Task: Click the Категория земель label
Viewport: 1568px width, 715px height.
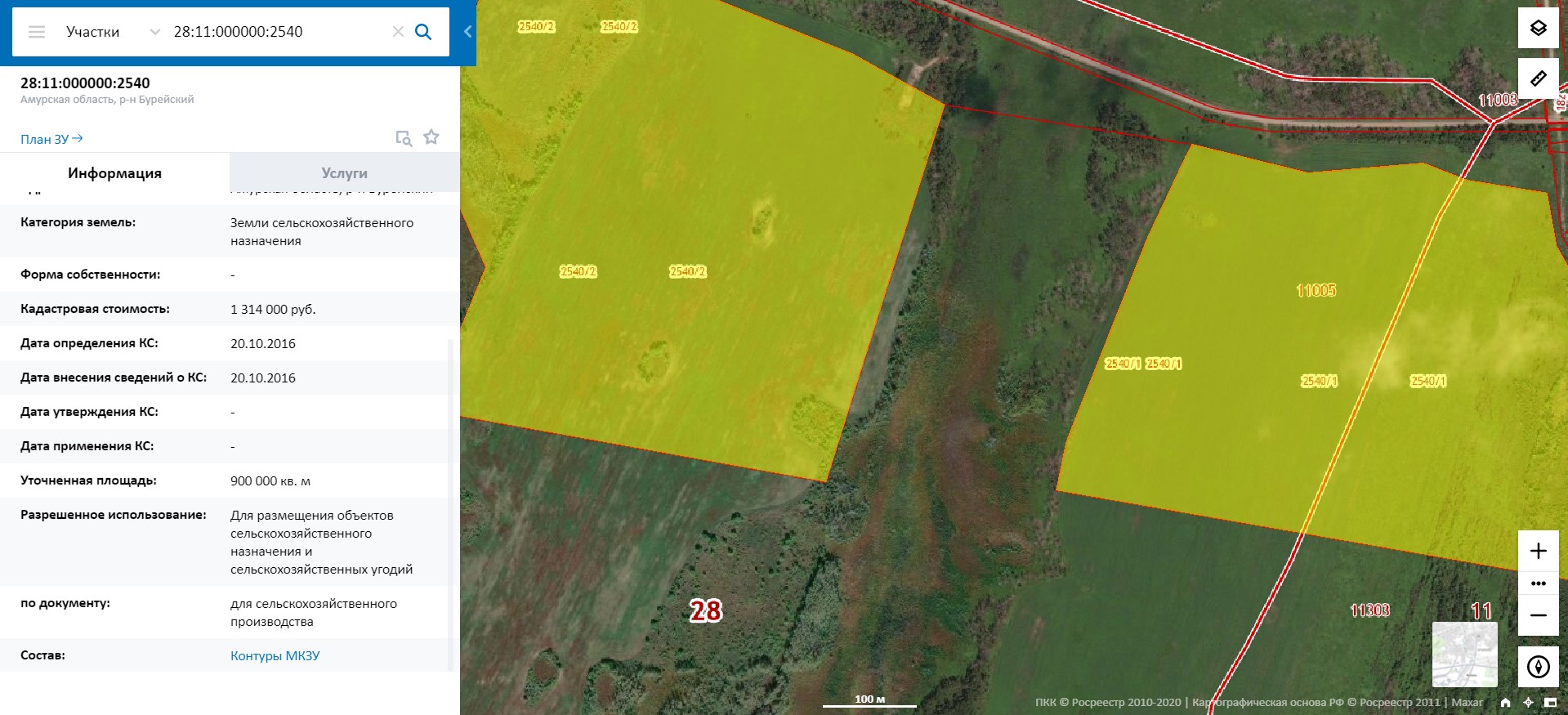Action: point(78,222)
